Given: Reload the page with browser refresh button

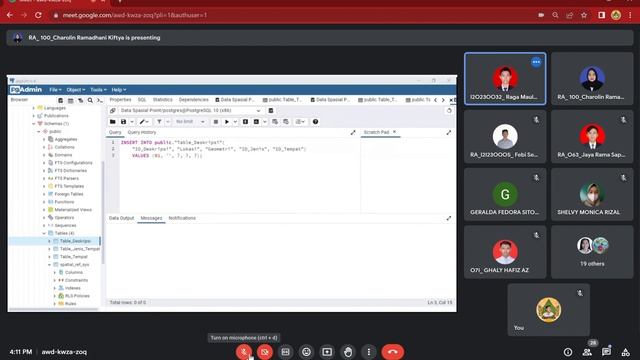Looking at the screenshot, I should [38, 15].
